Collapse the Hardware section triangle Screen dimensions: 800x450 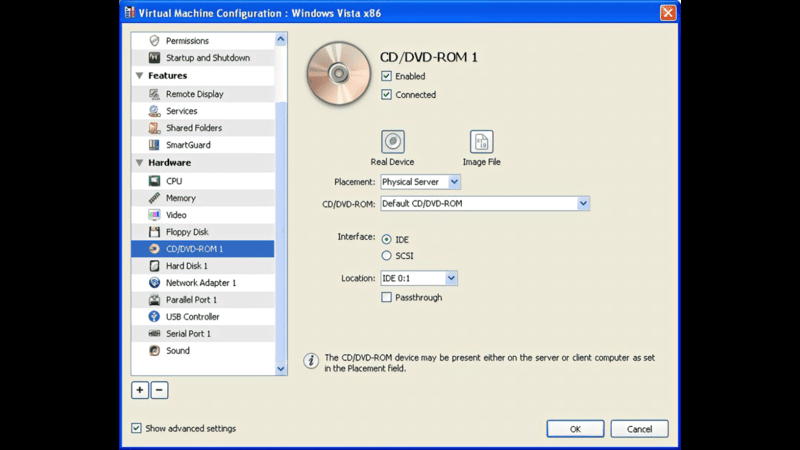point(139,163)
